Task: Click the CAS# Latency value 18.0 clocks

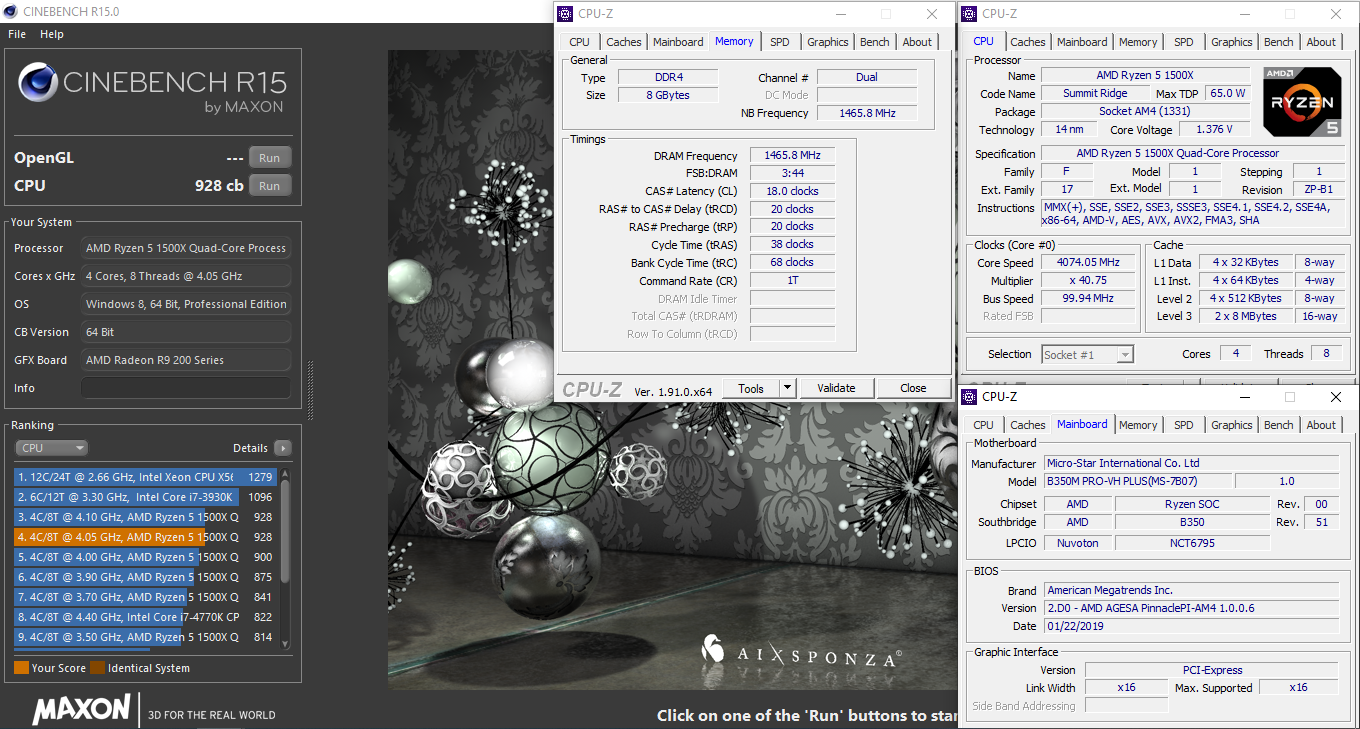Action: (792, 191)
